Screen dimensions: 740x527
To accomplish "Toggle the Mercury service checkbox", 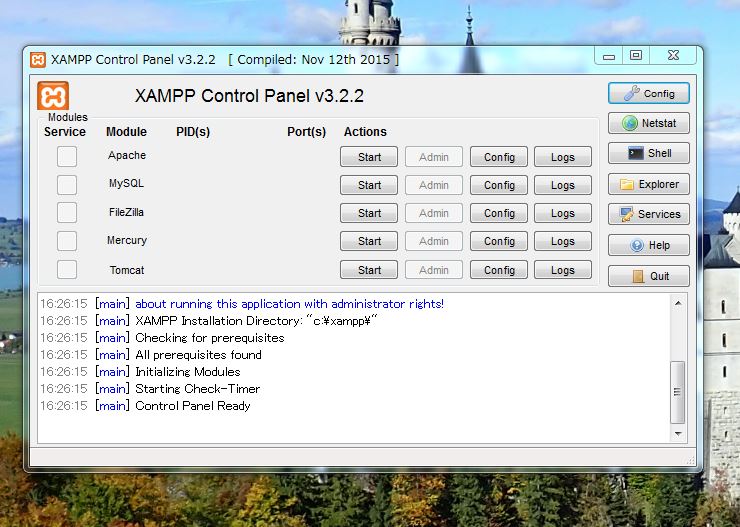I will (x=66, y=241).
